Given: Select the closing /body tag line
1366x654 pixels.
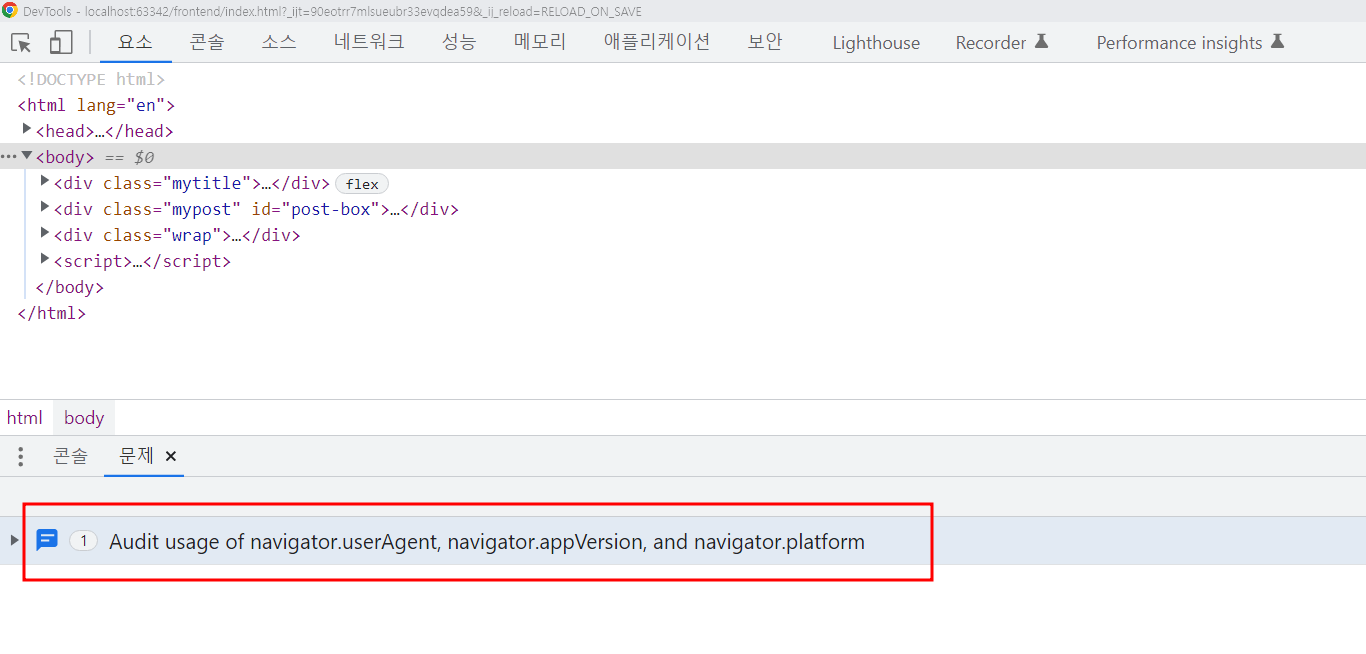Looking at the screenshot, I should 70,287.
